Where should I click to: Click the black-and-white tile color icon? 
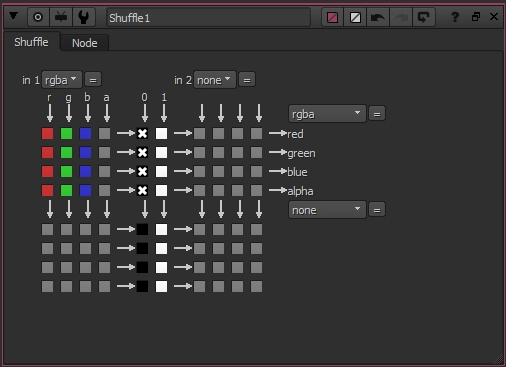[355, 17]
